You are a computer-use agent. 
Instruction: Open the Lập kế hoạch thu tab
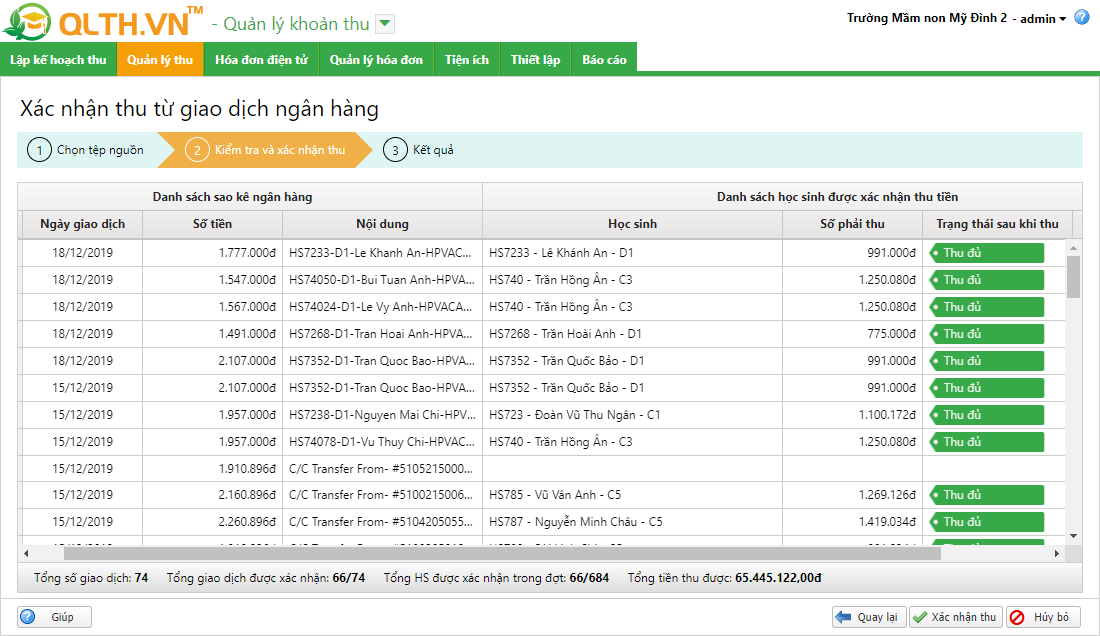(58, 60)
